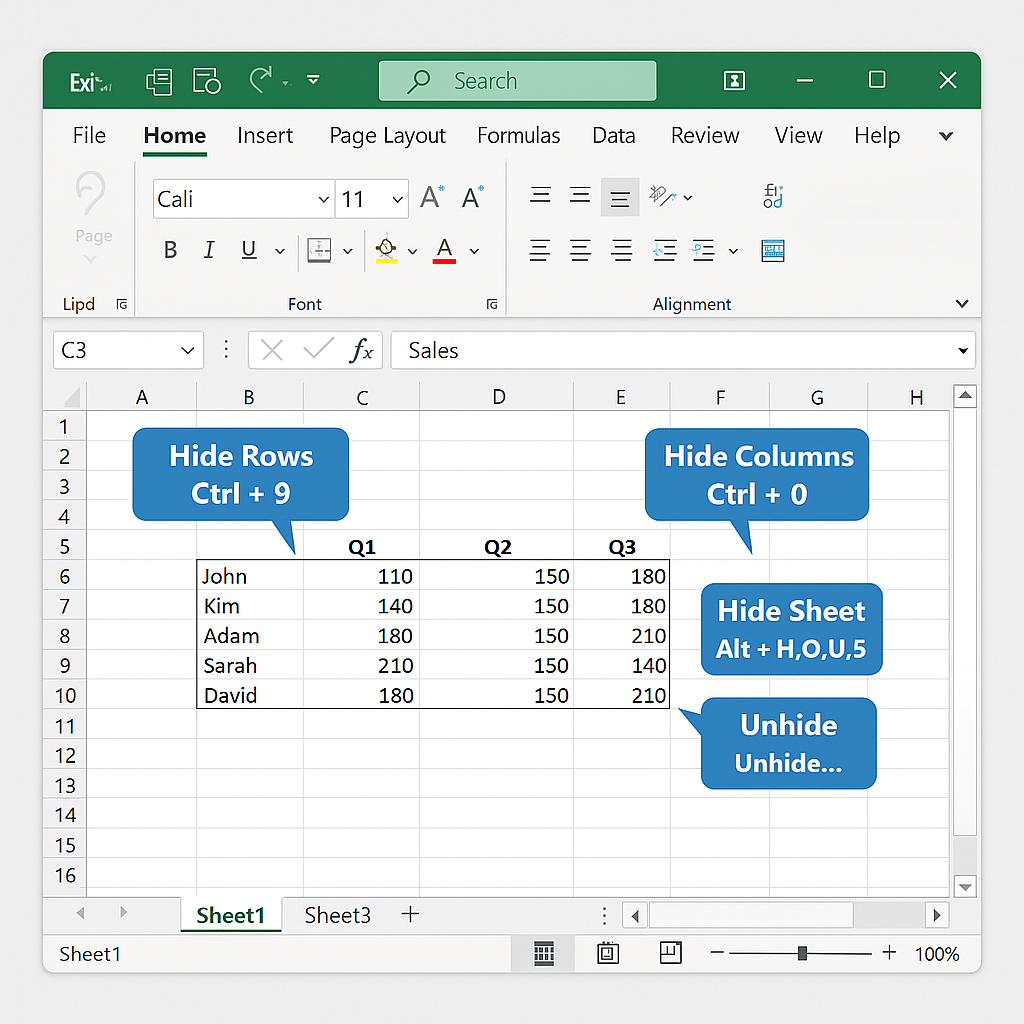Switch to the View tab
The height and width of the screenshot is (1024, 1024).
(x=798, y=135)
